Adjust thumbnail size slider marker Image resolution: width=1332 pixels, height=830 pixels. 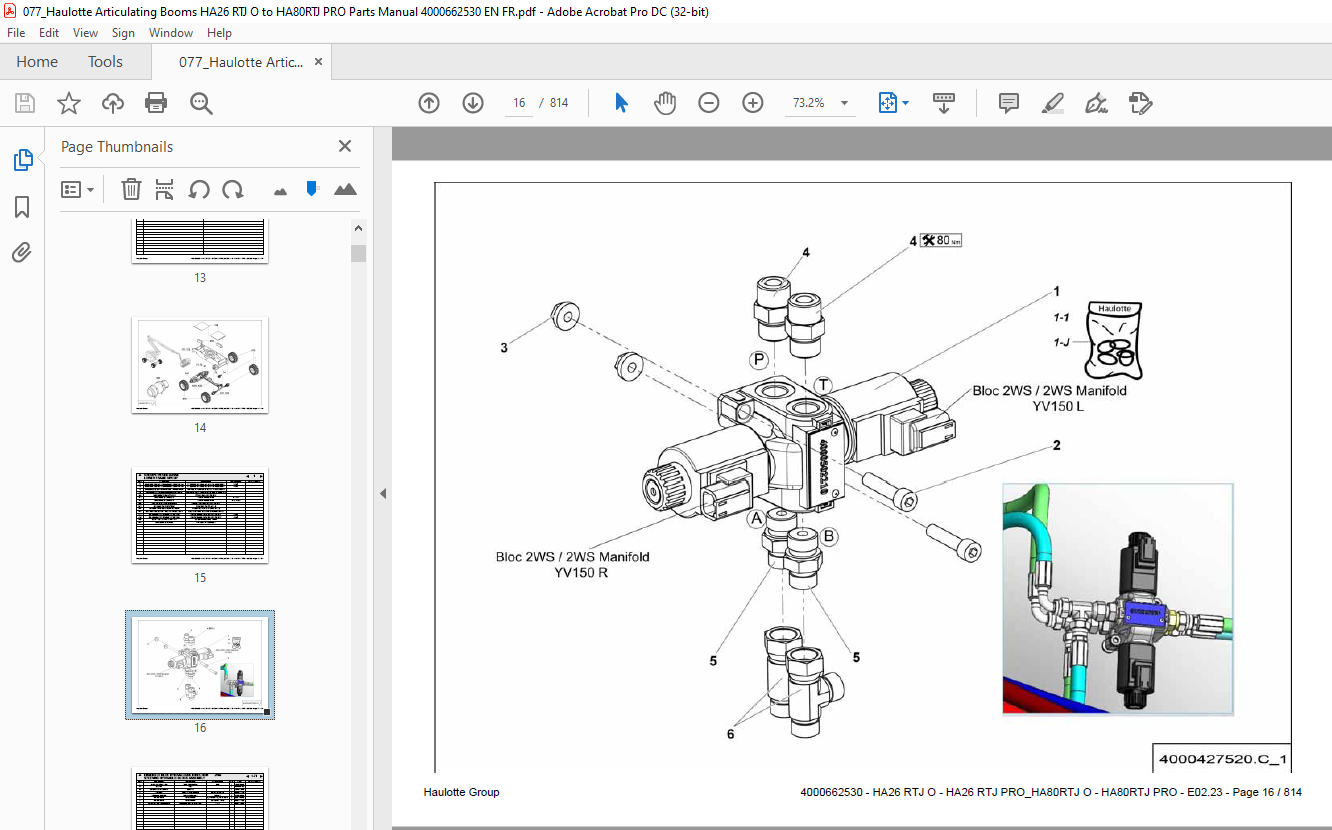(x=312, y=188)
